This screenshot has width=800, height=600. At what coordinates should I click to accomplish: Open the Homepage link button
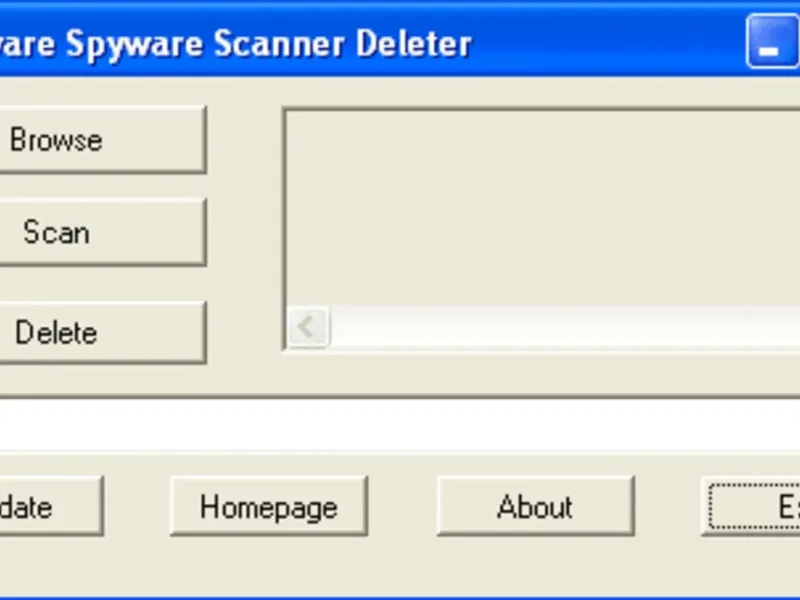click(x=269, y=506)
